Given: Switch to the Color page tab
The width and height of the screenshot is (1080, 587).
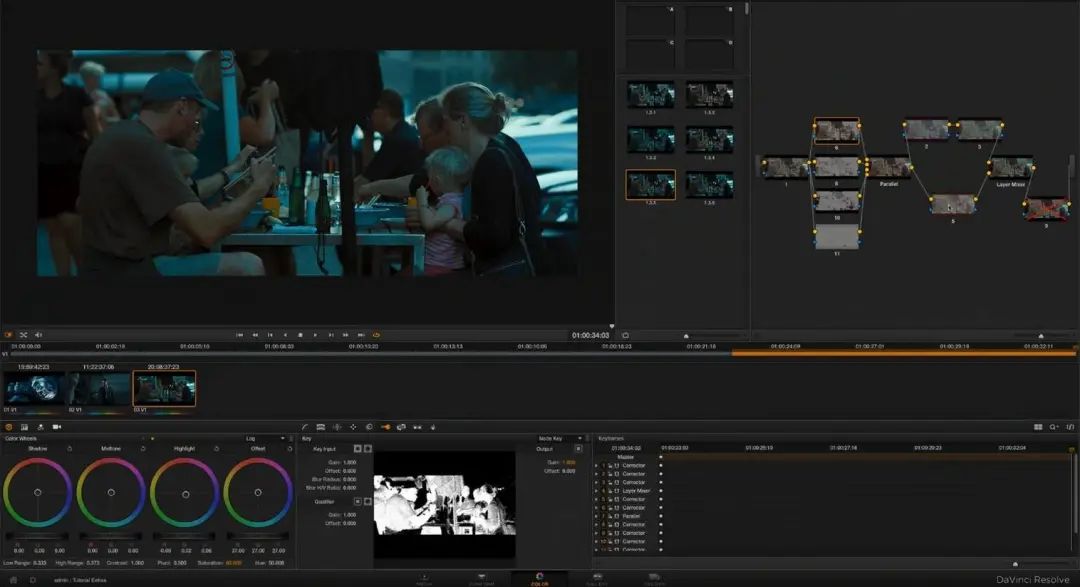Looking at the screenshot, I should pos(539,579).
